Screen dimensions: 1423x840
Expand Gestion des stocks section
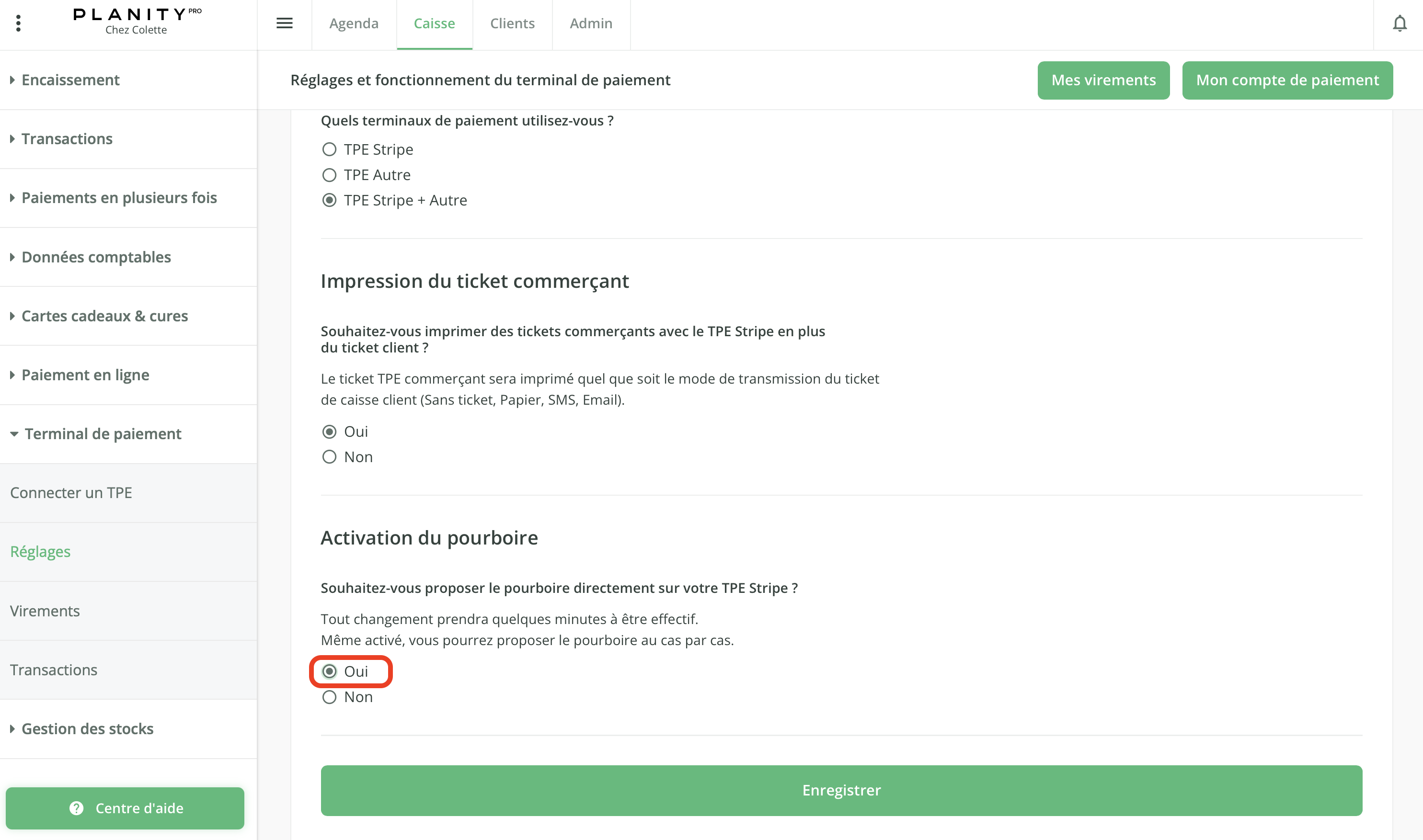[x=87, y=728]
